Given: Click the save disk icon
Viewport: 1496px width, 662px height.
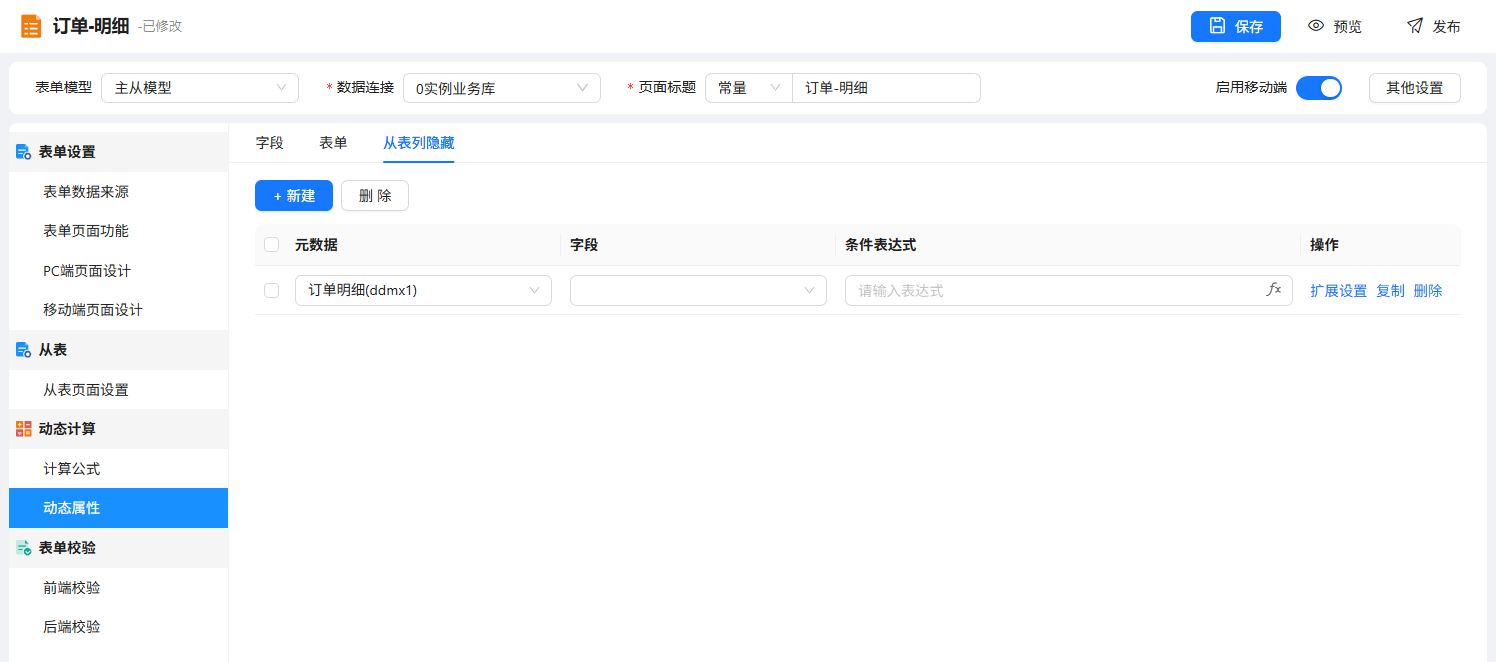Looking at the screenshot, I should [1217, 26].
